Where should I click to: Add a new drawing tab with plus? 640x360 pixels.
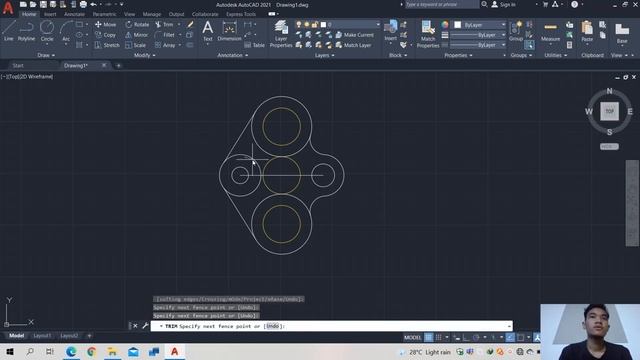click(x=118, y=65)
